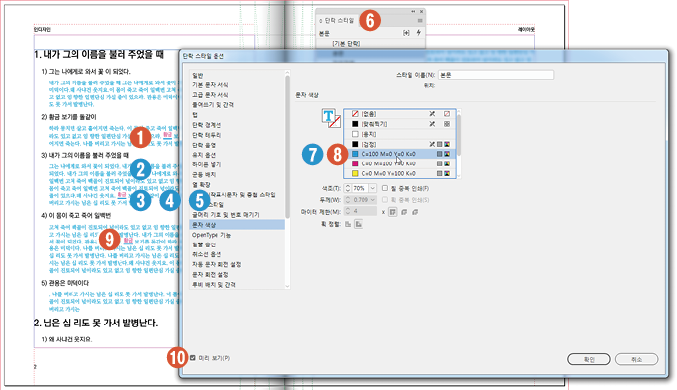Choose the [검정] swatch
The width and height of the screenshot is (677, 390).
(x=400, y=144)
